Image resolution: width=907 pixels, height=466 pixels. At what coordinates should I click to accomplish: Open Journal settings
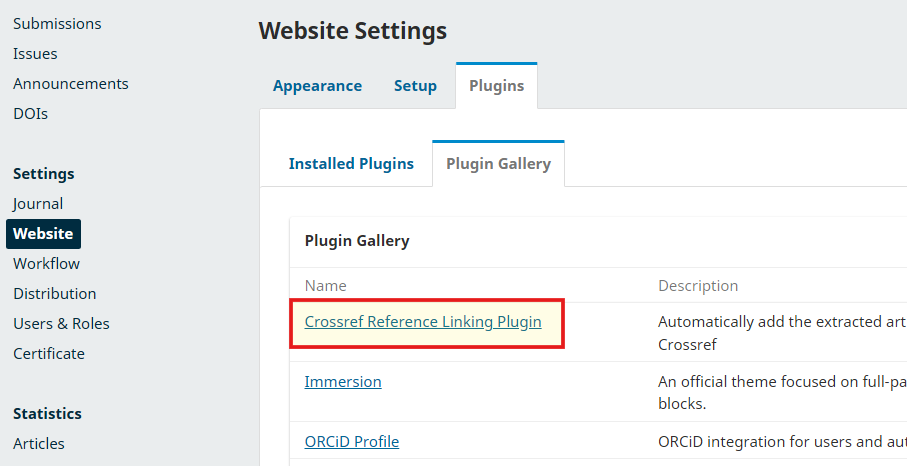[x=38, y=204]
